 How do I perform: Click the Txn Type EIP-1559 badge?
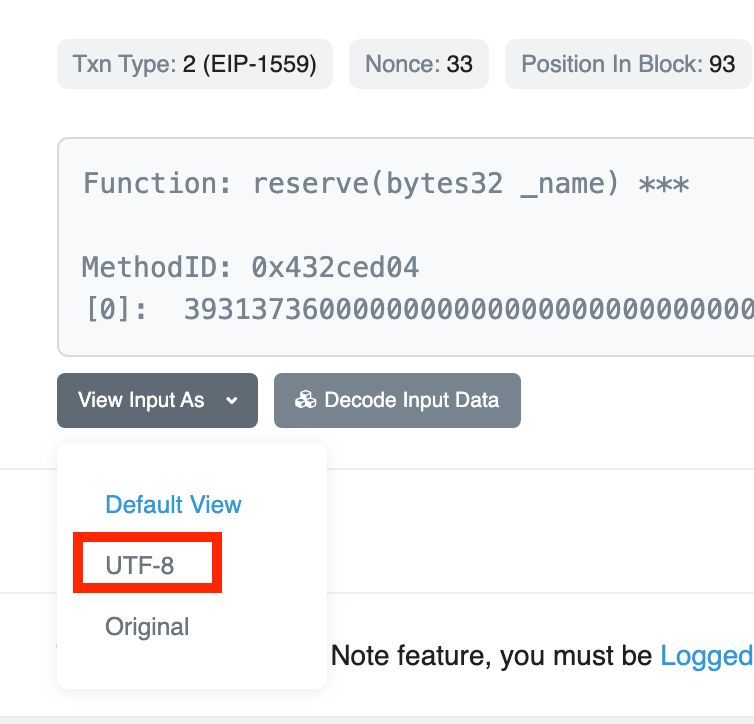point(195,64)
